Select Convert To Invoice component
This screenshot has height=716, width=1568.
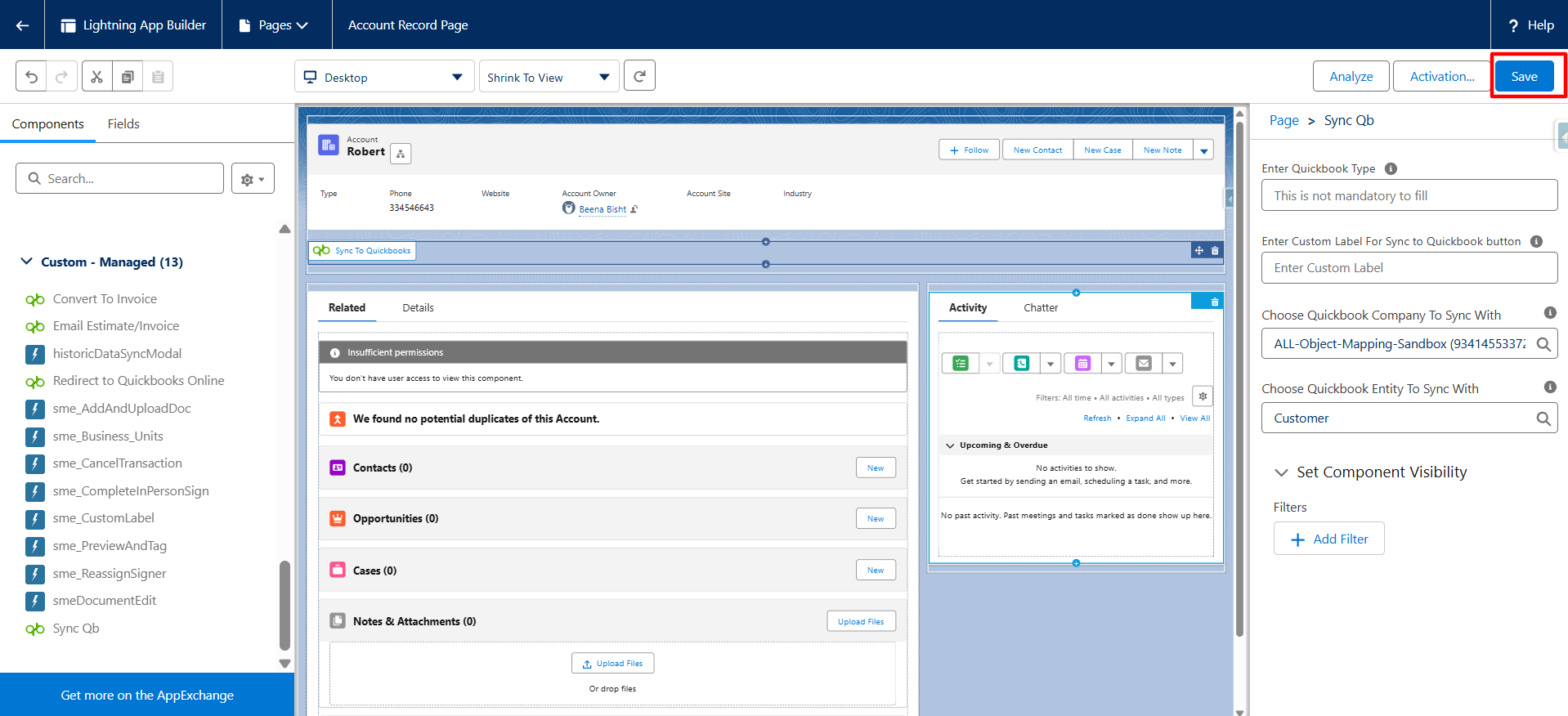105,299
